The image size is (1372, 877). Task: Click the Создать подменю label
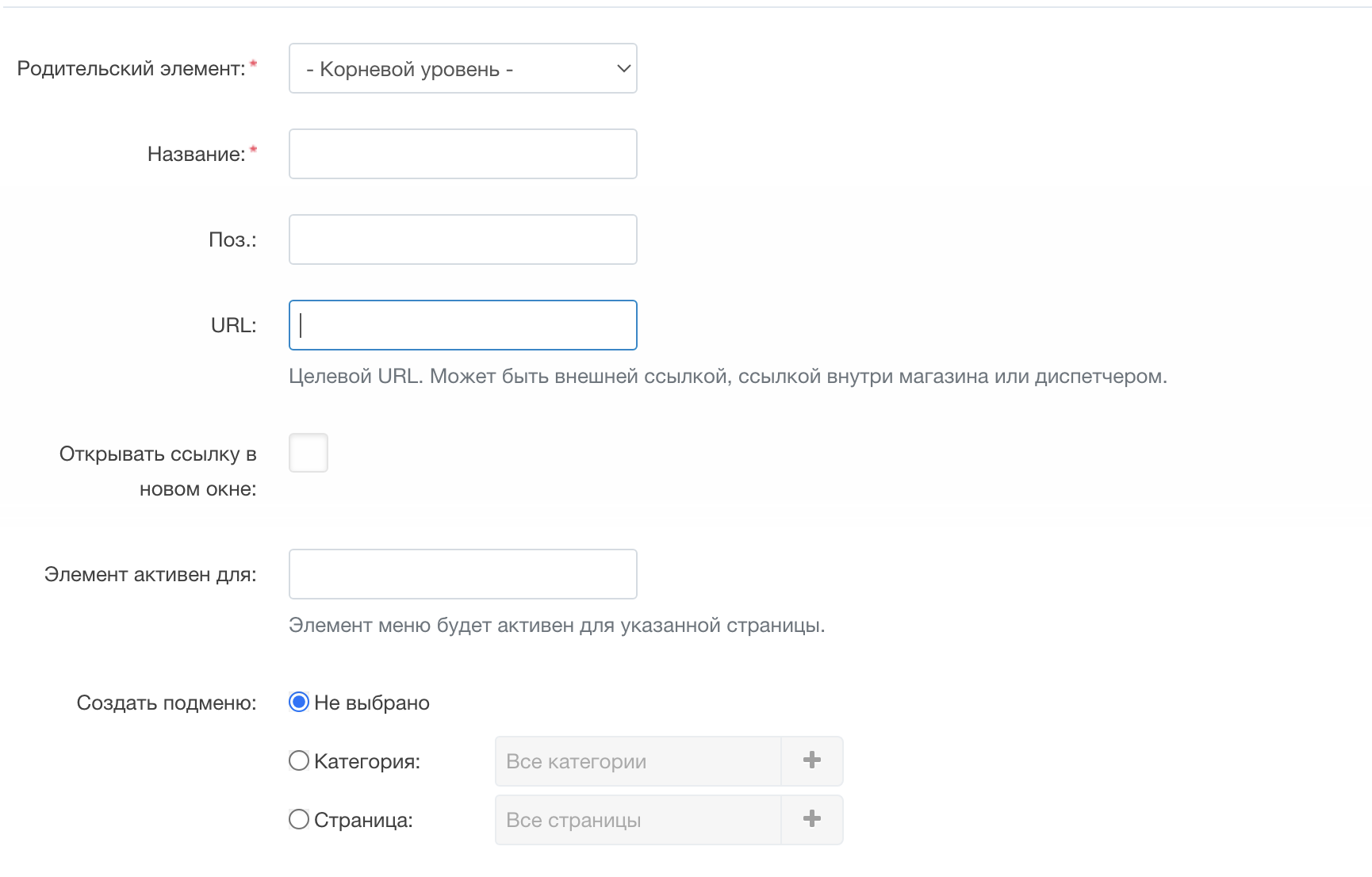[167, 703]
